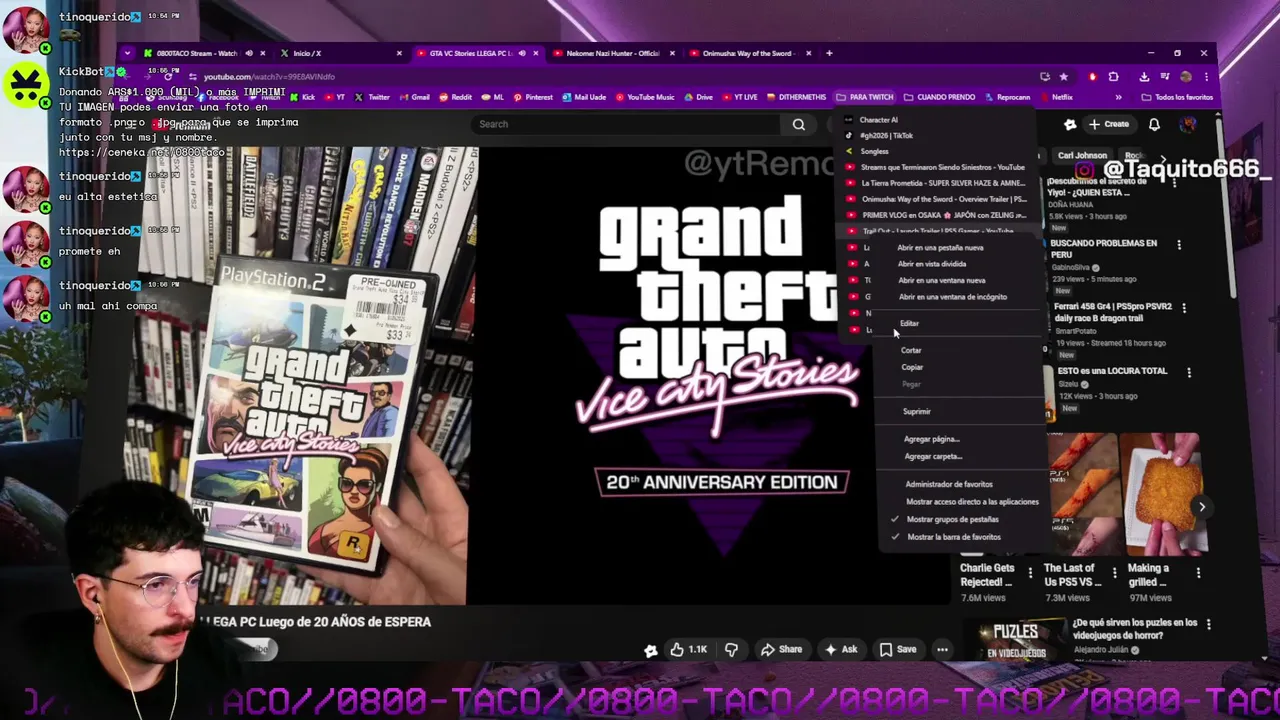Open options for The Last of Us short
The image size is (1280, 720).
pyautogui.click(x=1114, y=574)
